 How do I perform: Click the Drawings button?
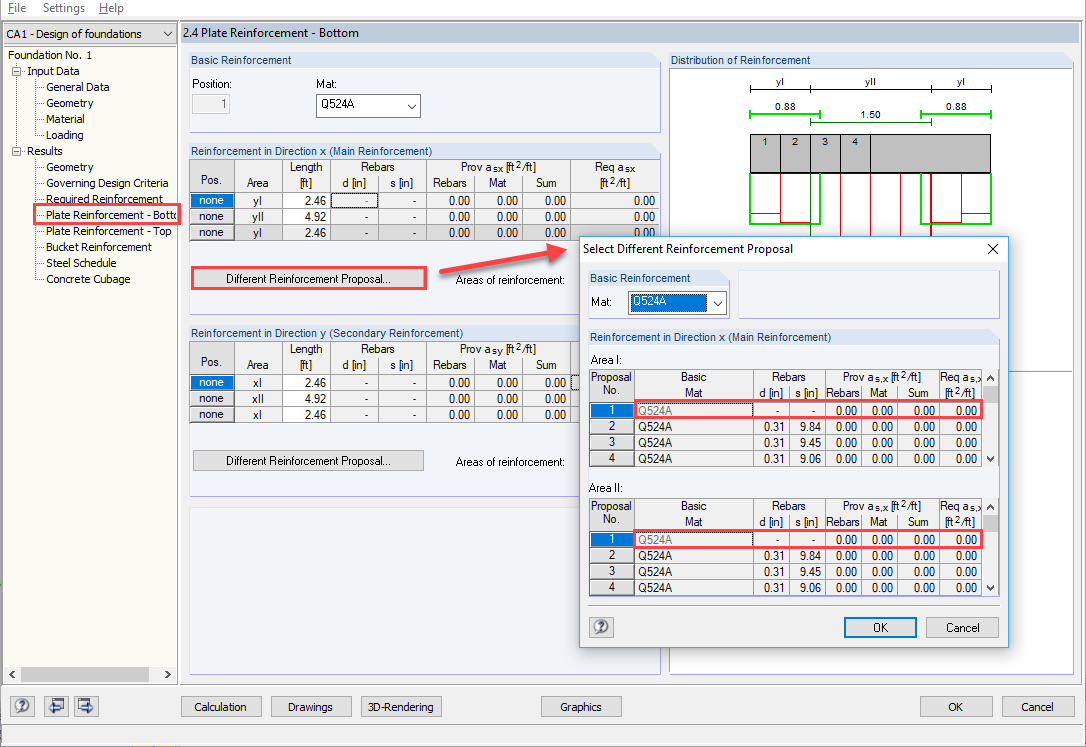point(310,706)
